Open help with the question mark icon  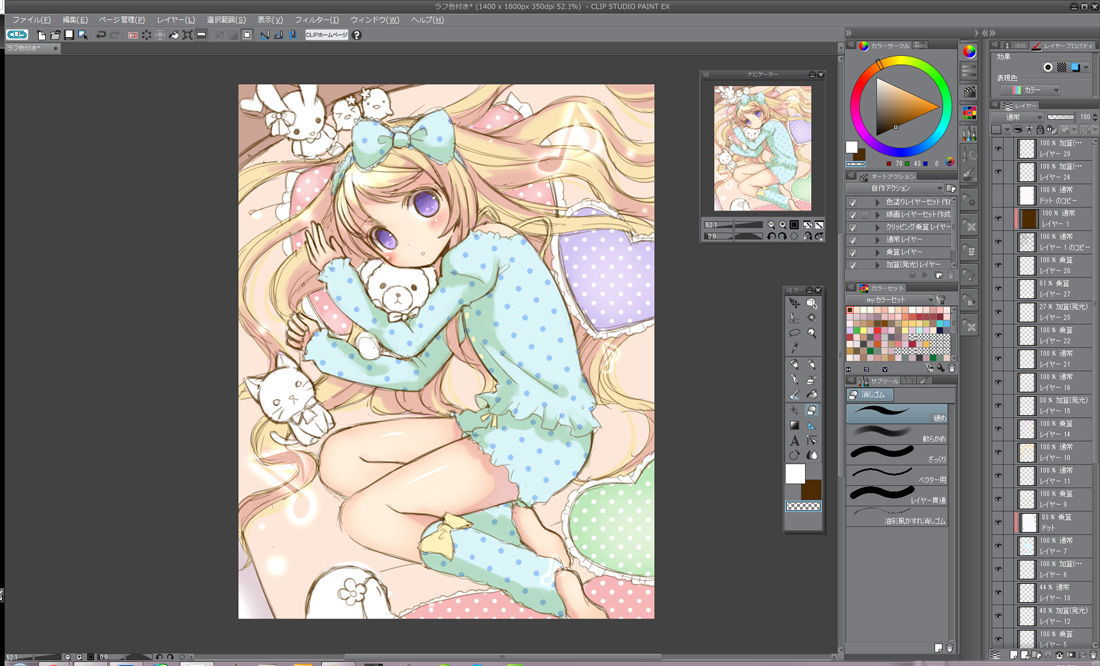tap(356, 35)
